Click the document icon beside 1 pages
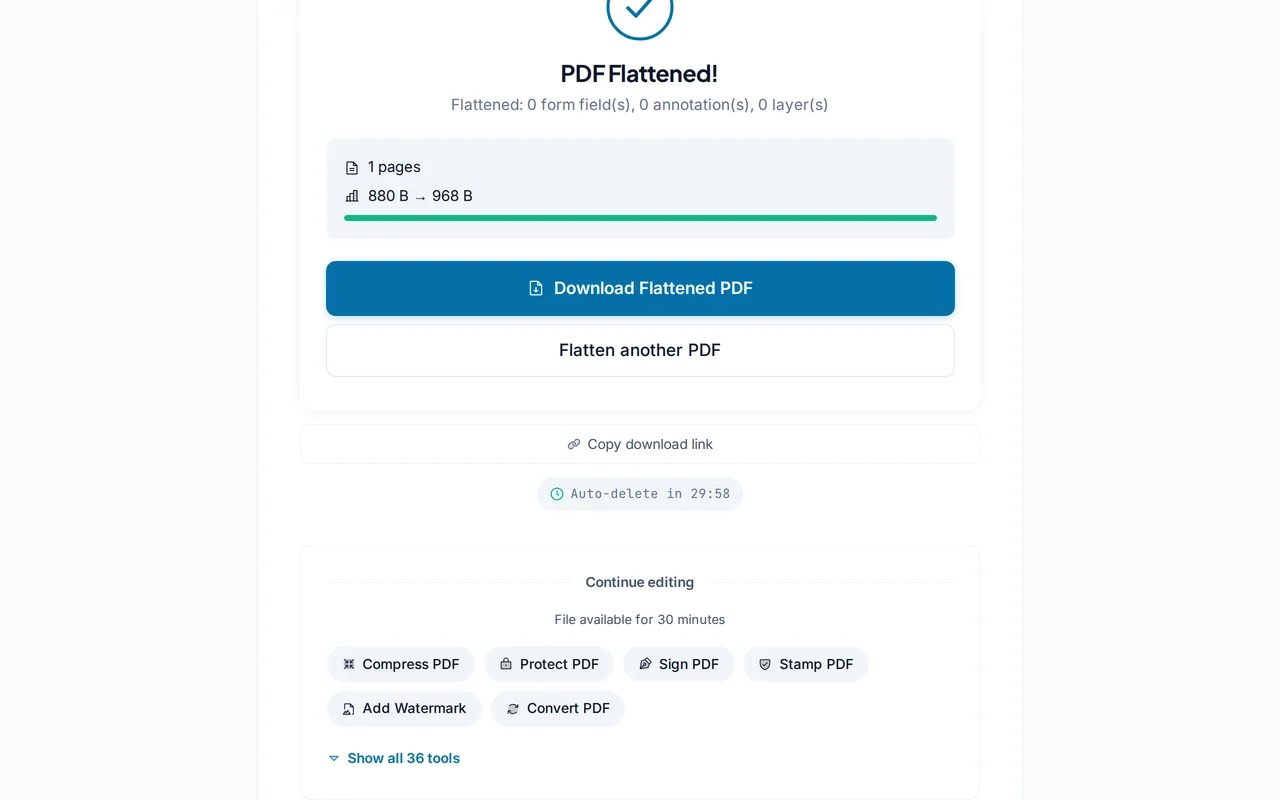Viewport: 1280px width, 800px height. 351,167
